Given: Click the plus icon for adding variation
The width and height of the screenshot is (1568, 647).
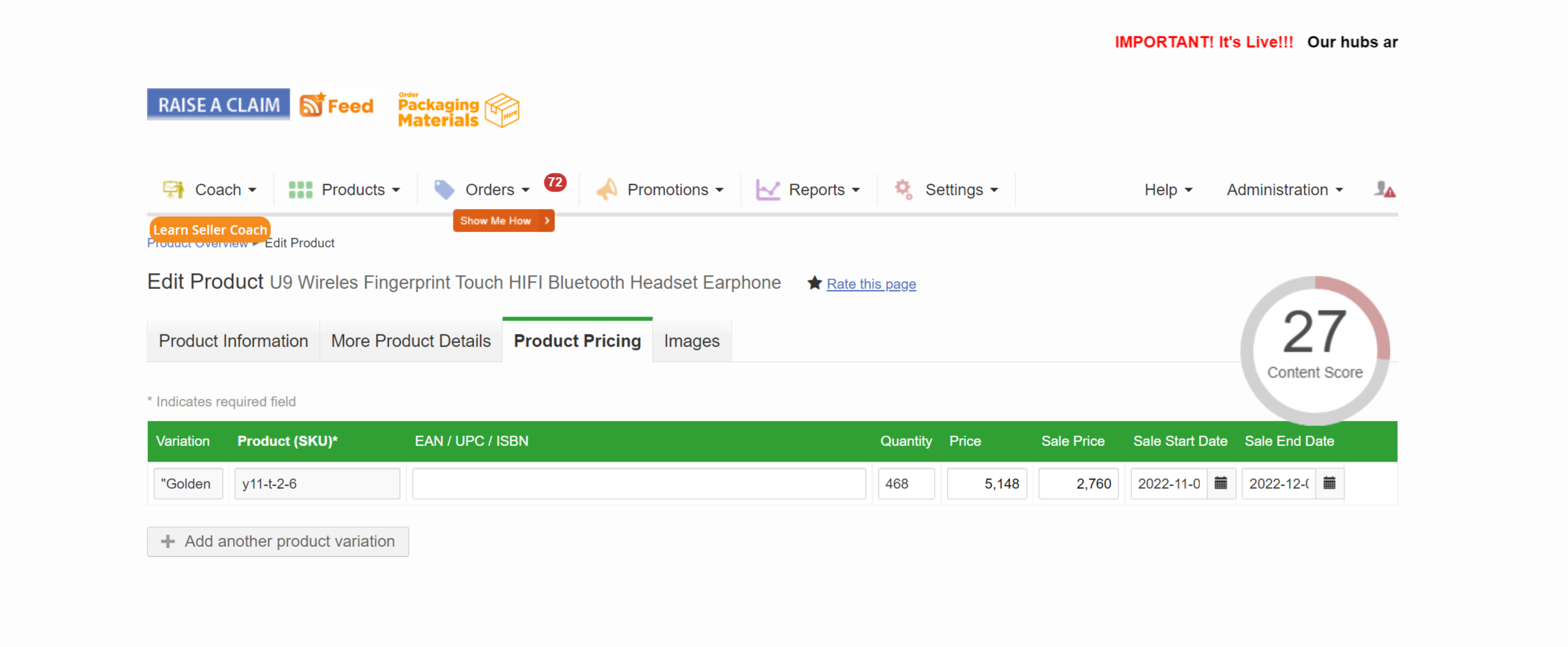Looking at the screenshot, I should [167, 541].
